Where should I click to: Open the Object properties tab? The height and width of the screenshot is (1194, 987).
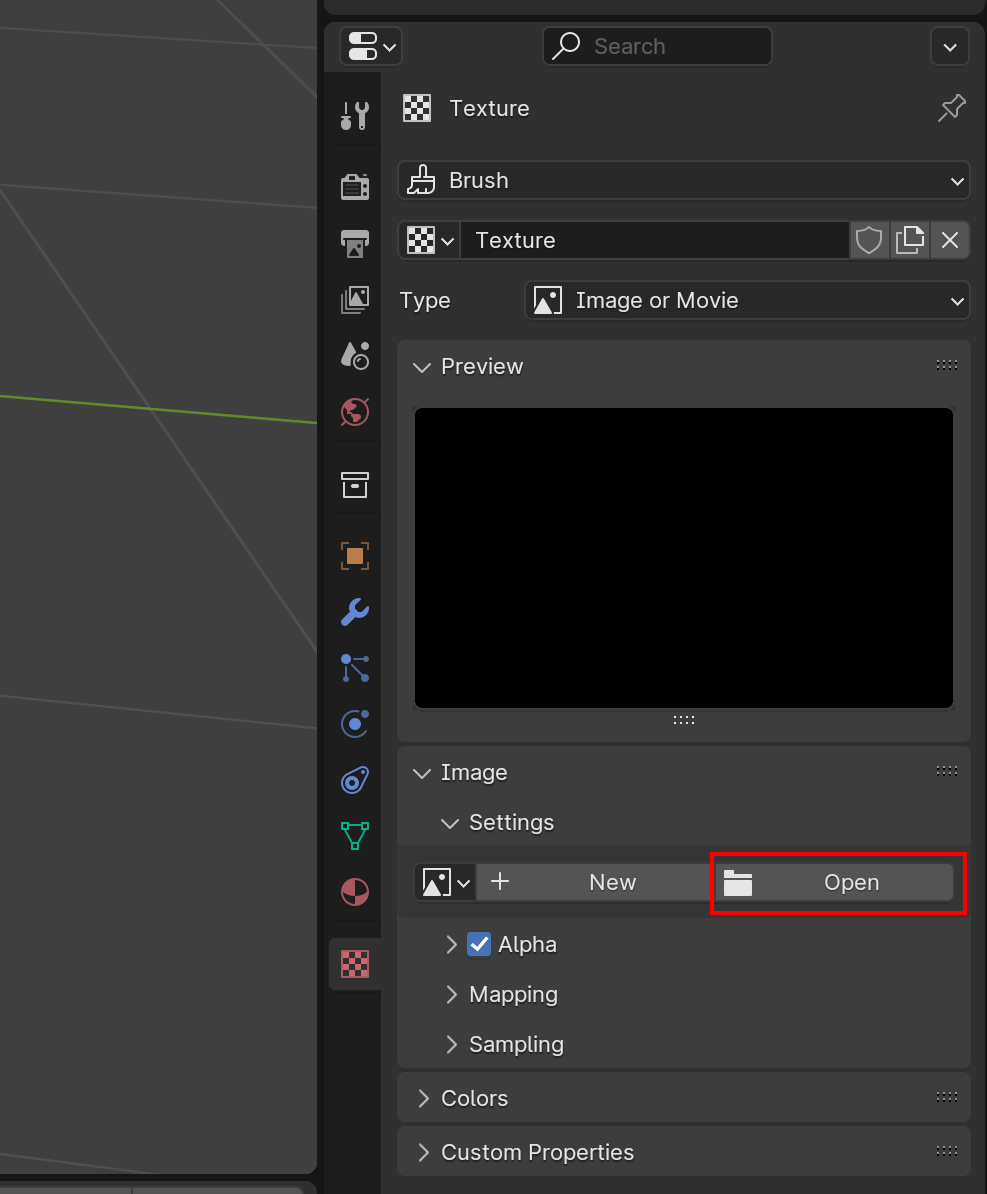(x=355, y=556)
